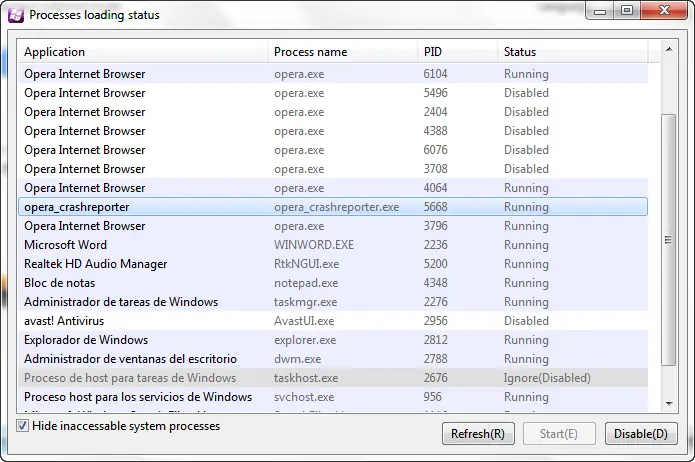Minimize the Processes loading status window
Viewport: 695px width, 462px height.
click(600, 10)
